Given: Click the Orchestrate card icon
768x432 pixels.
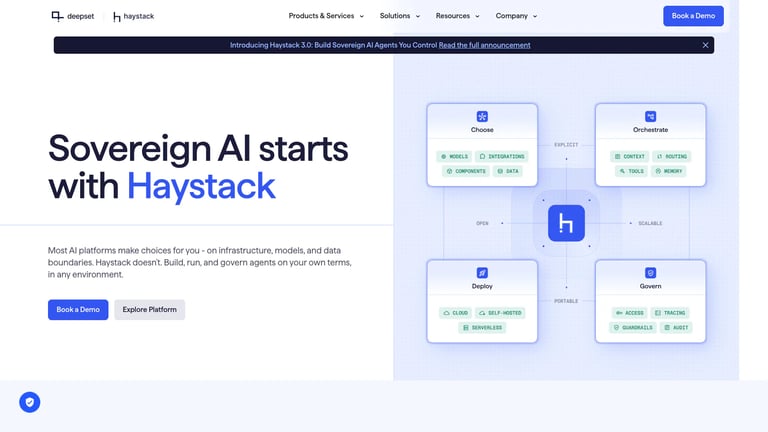Looking at the screenshot, I should tap(650, 117).
